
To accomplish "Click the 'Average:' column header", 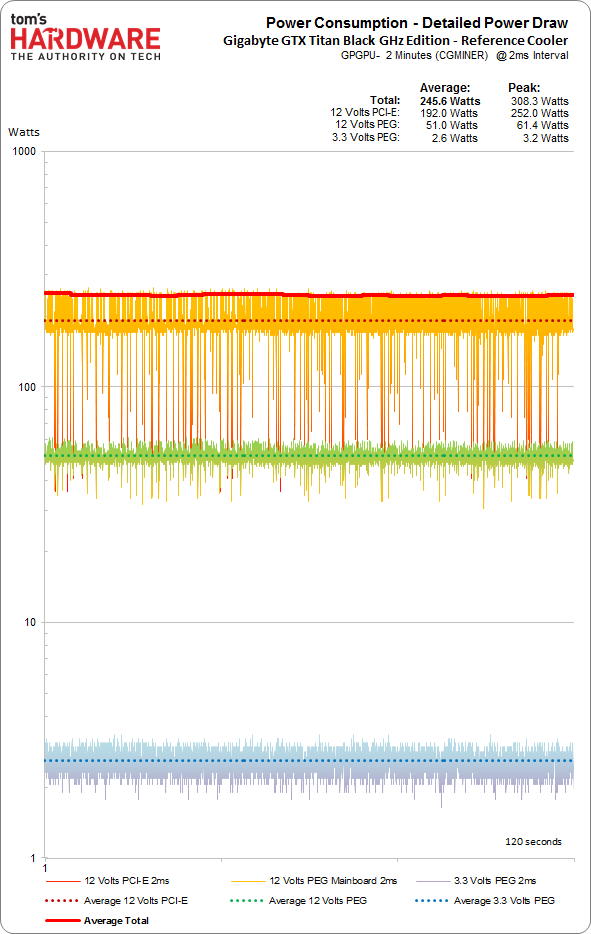I will [445, 88].
